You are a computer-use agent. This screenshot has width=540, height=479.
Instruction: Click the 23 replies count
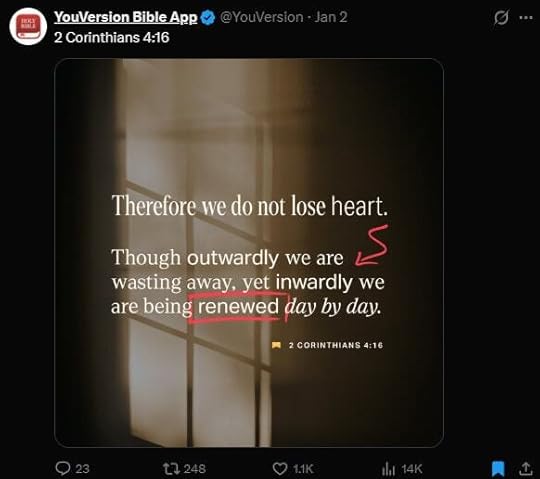82,469
